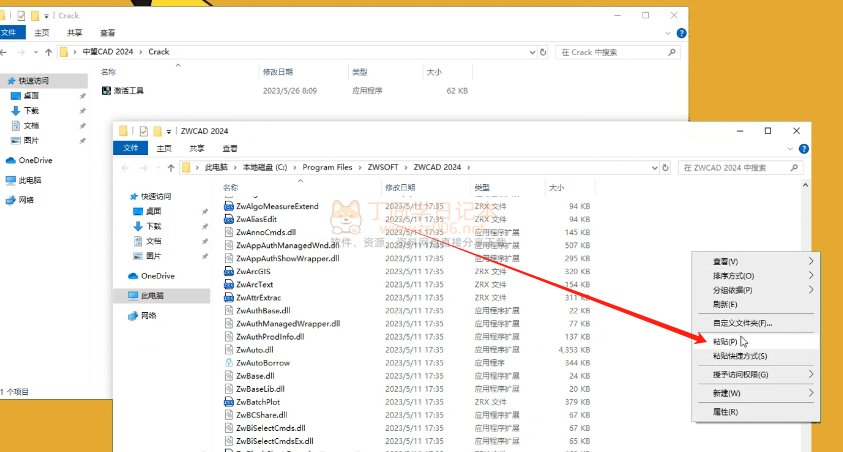The height and width of the screenshot is (452, 843).
Task: Go up one folder in Crack window
Action: 49,52
